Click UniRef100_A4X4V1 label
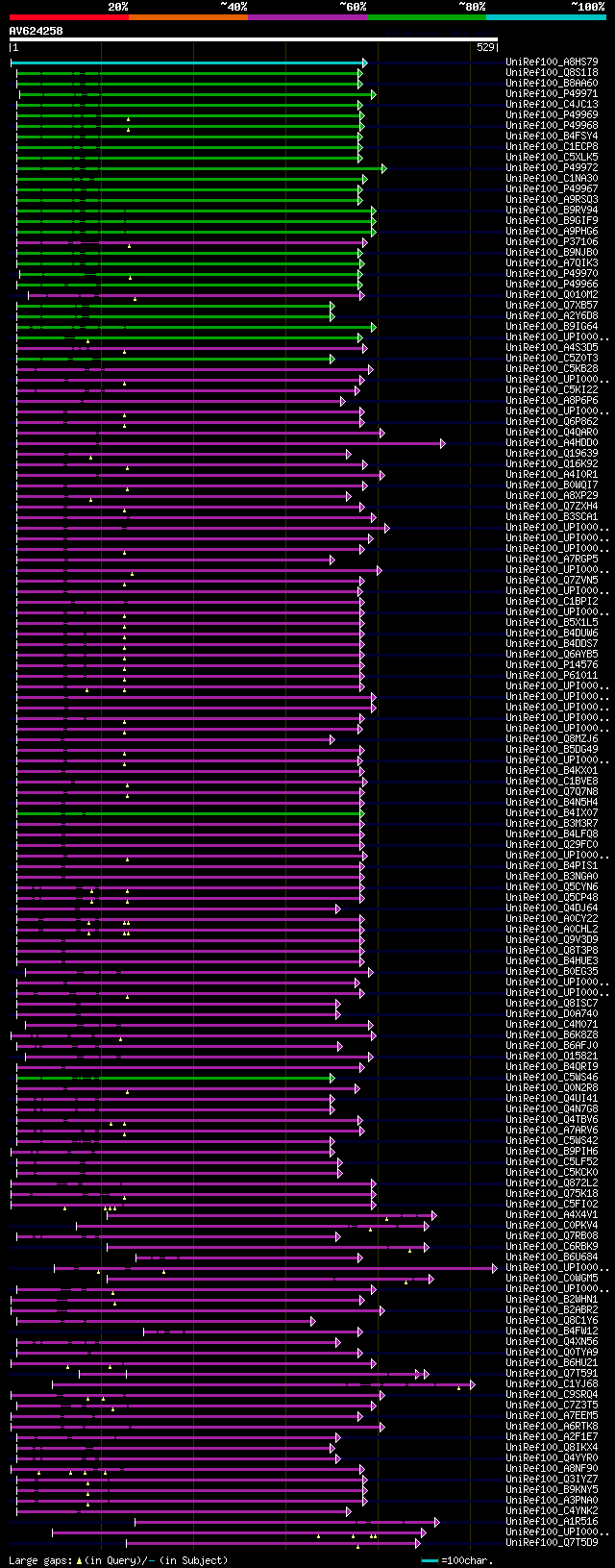Image resolution: width=615 pixels, height=1568 pixels. (x=552, y=1215)
